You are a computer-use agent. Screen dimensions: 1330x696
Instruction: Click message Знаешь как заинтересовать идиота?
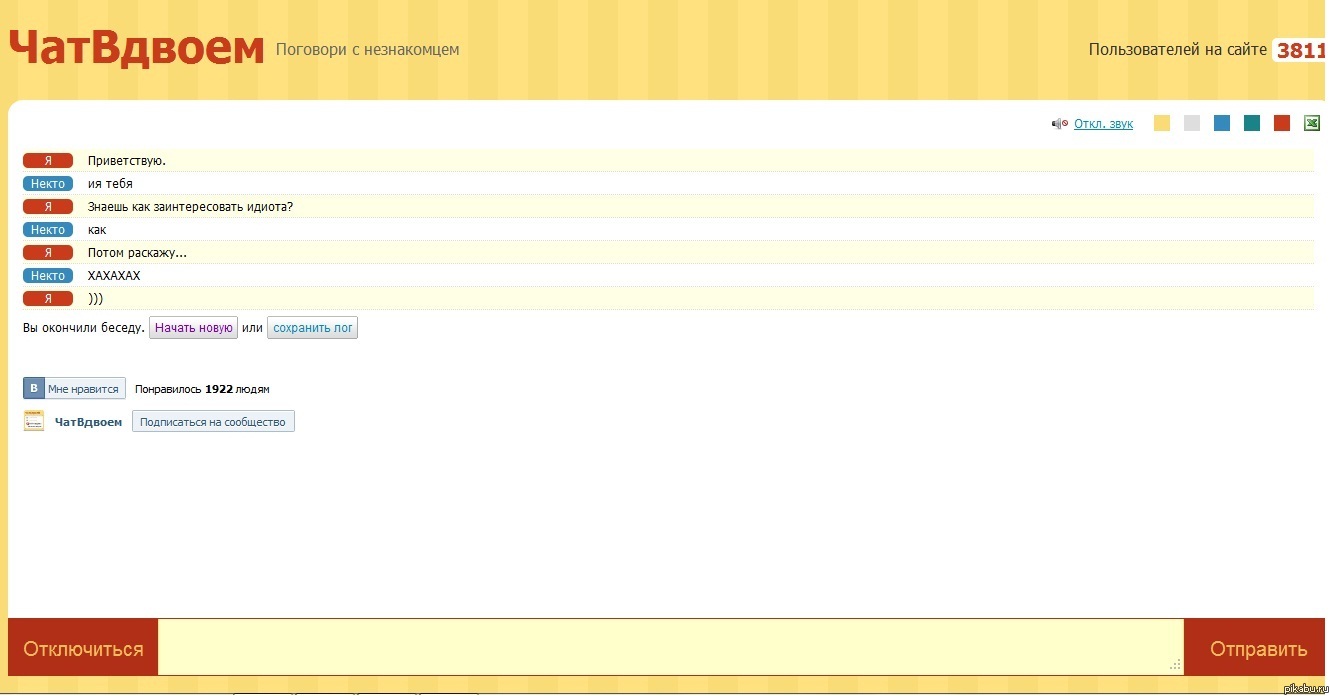pyautogui.click(x=190, y=207)
